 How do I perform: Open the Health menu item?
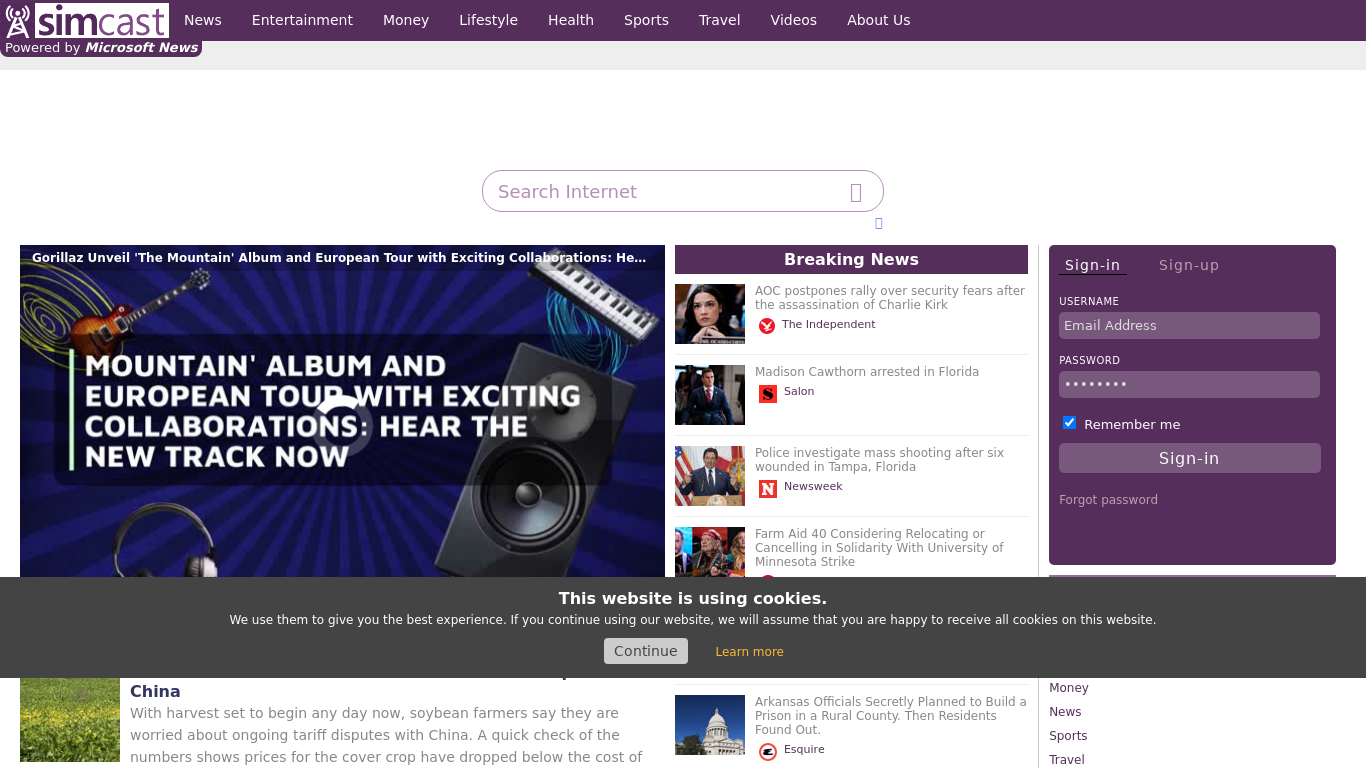571,20
